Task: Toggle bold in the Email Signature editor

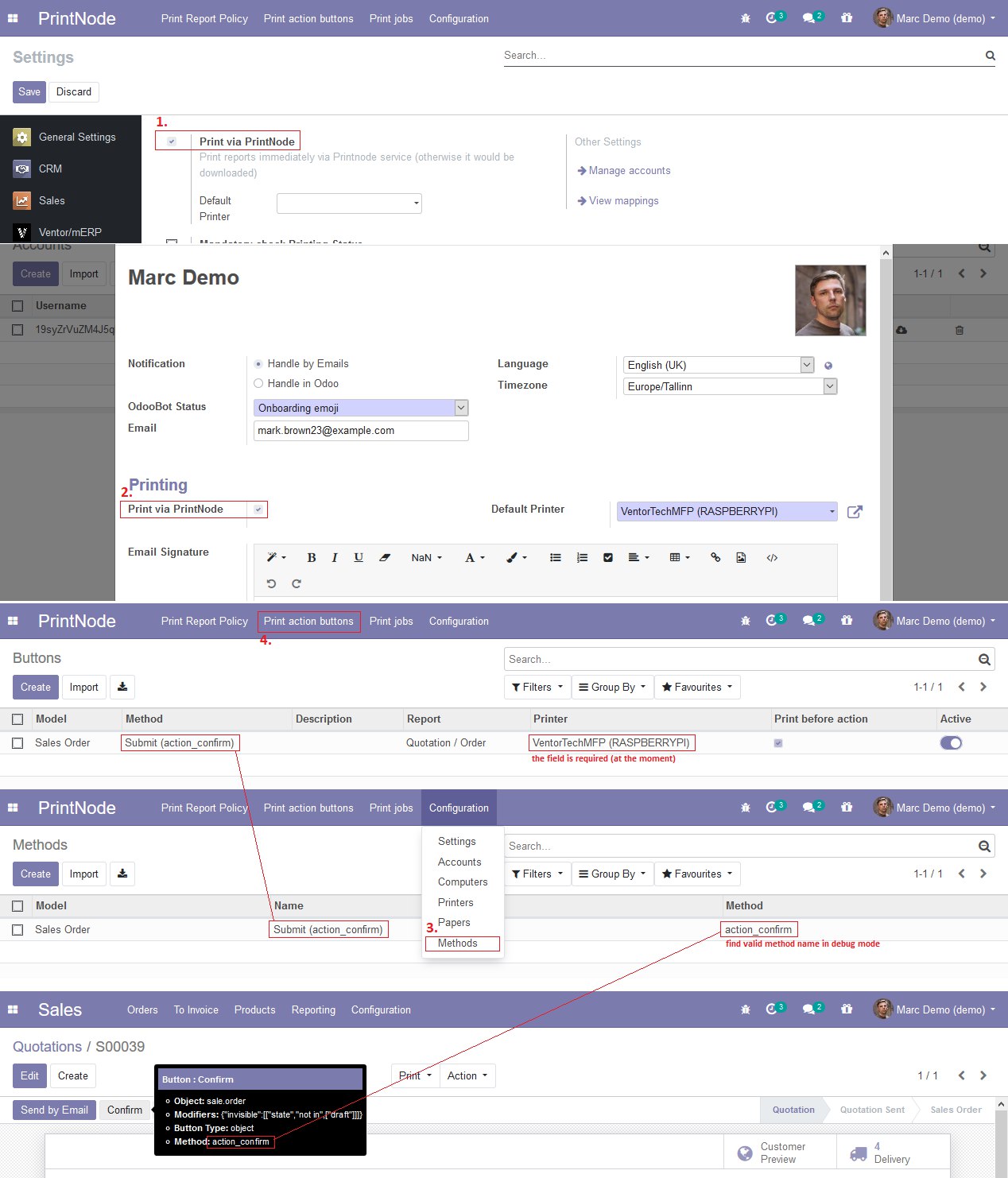Action: (312, 558)
